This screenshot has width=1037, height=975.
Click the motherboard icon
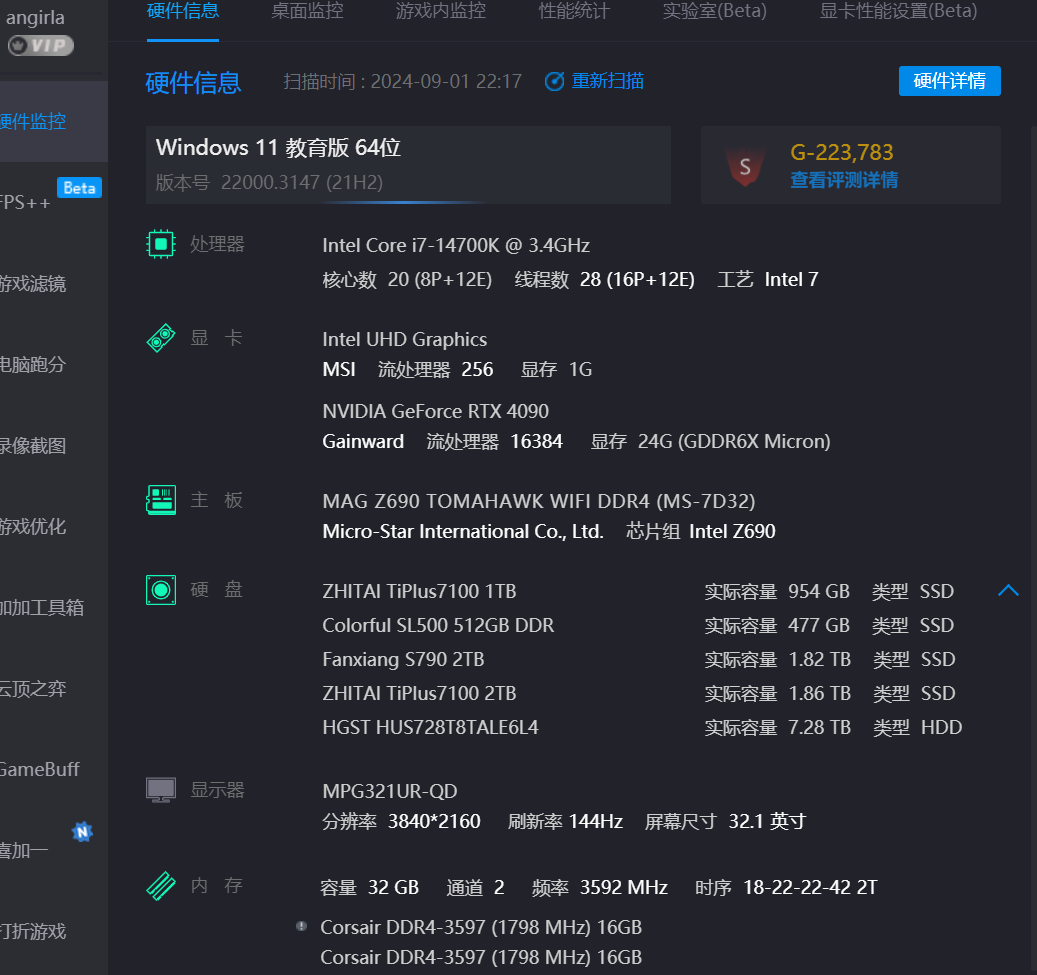click(161, 499)
